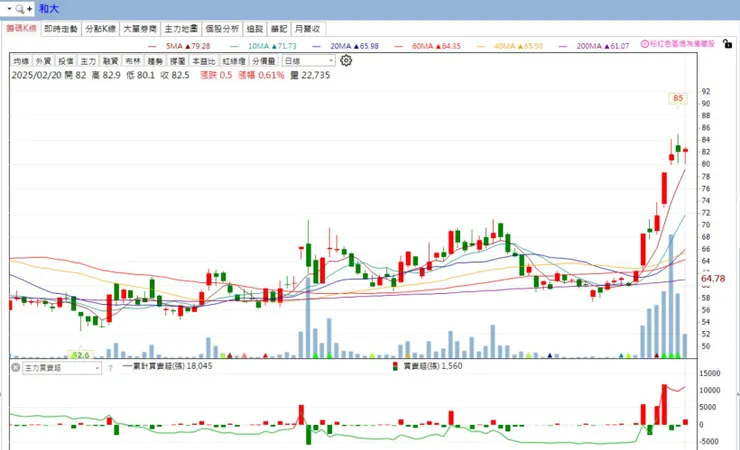Open the 主力買賣超 indicator dropdown

(62, 367)
